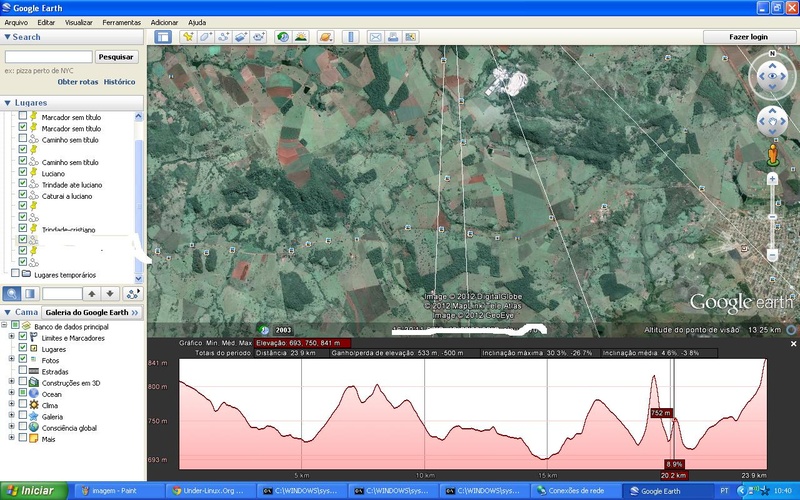The width and height of the screenshot is (800, 500).
Task: Expand the Construções em 3D layer
Action: pos(12,383)
